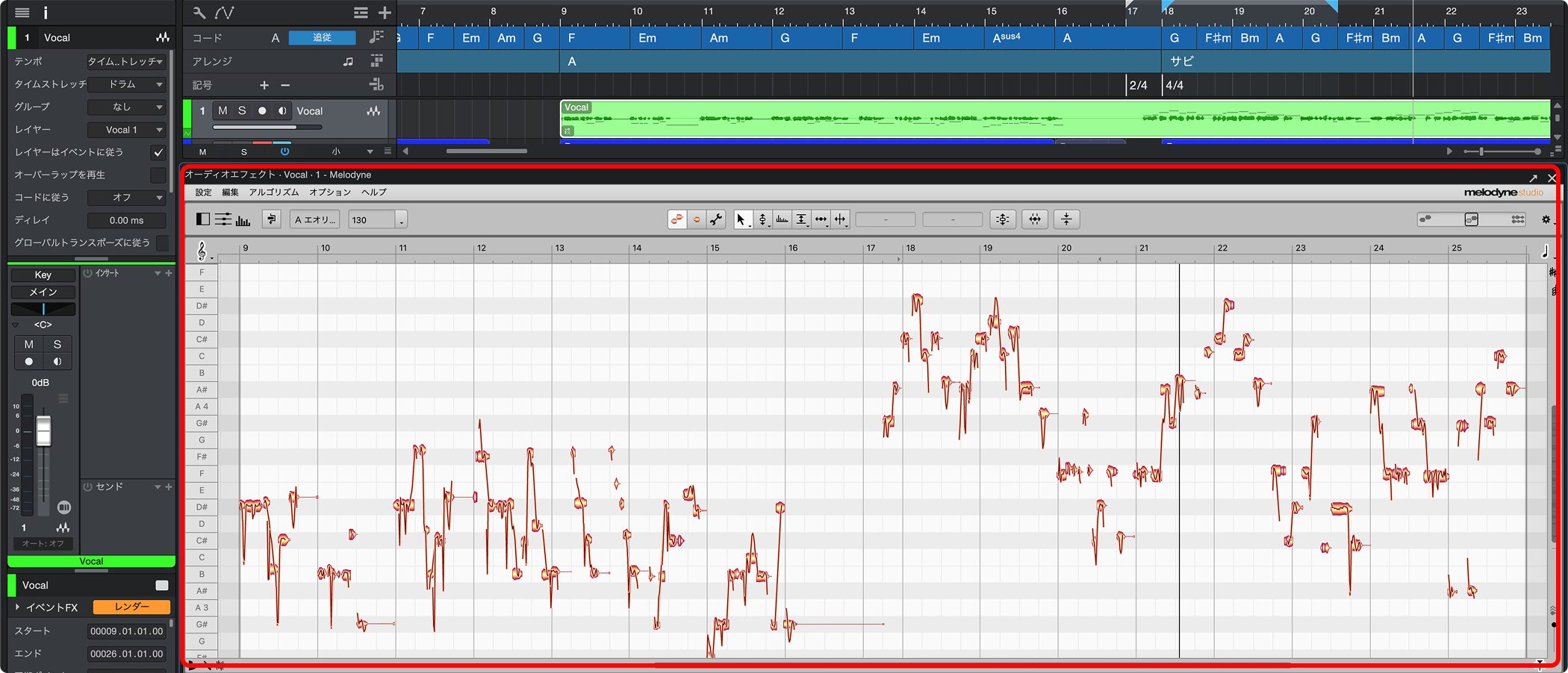Open the コードに従う dropdown set to オフ
Viewport: 1568px width, 673px height.
point(127,197)
